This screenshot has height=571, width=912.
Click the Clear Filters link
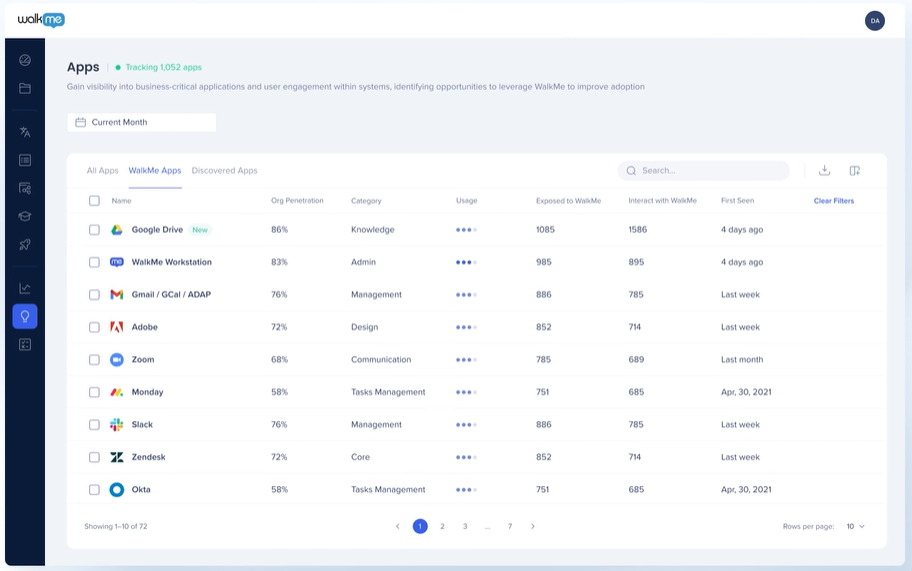[833, 201]
